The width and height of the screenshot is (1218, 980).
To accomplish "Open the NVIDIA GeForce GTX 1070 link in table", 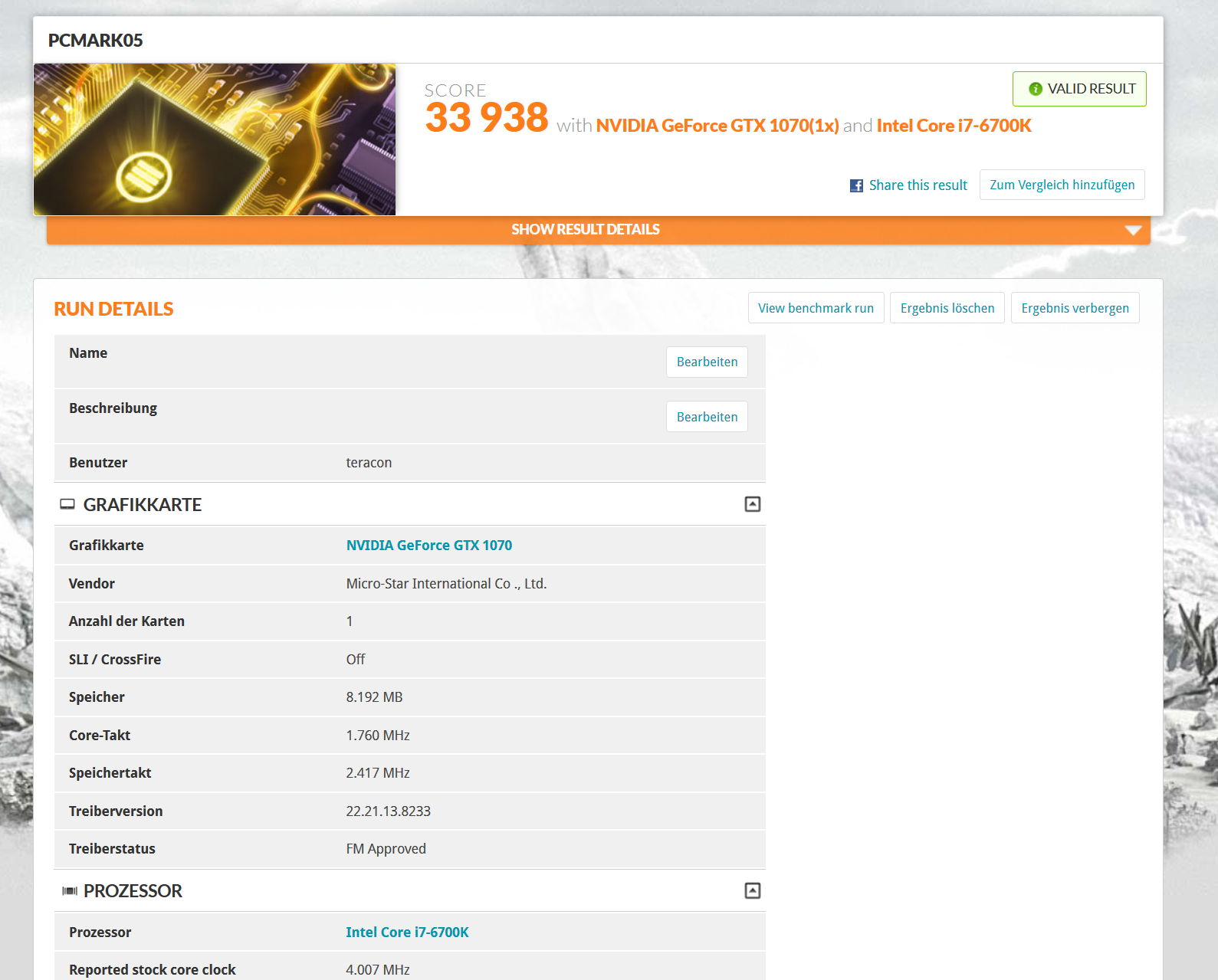I will tap(428, 546).
